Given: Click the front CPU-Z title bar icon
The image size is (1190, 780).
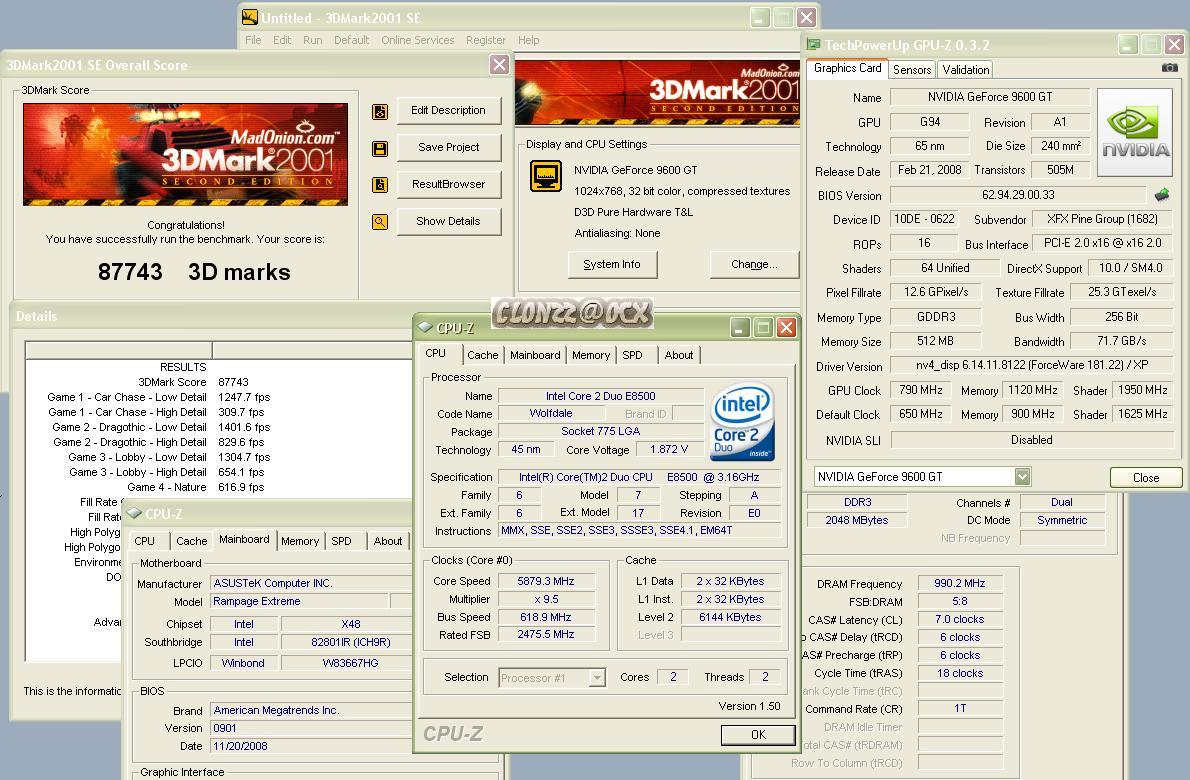Looking at the screenshot, I should pyautogui.click(x=426, y=327).
